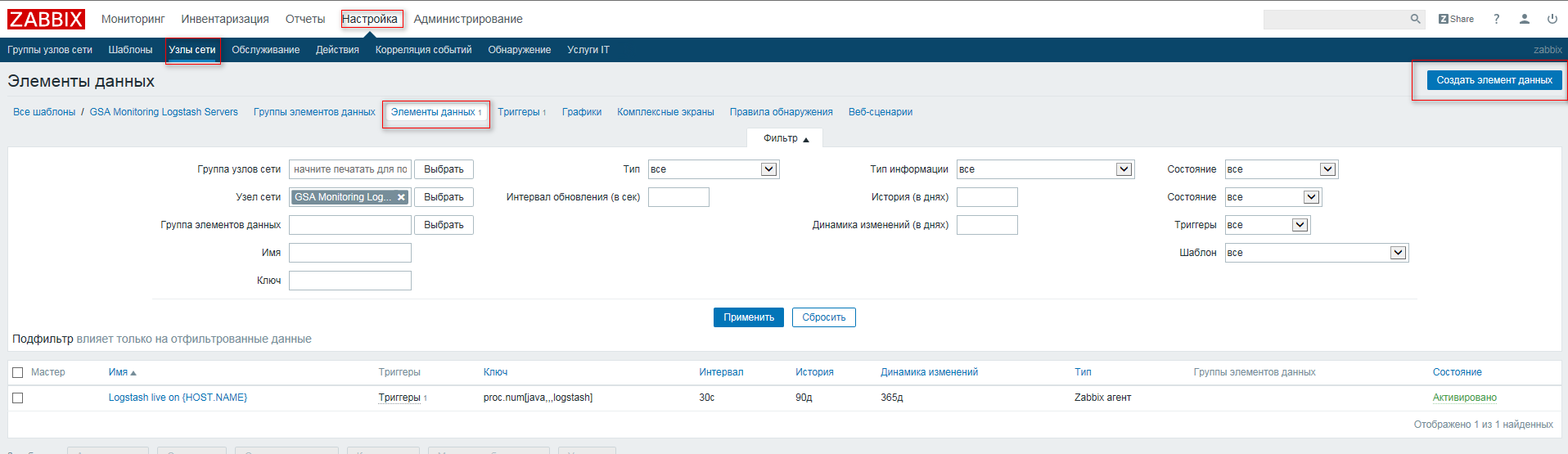Click the search magnifier icon
The image size is (1568, 454).
pos(1415,19)
